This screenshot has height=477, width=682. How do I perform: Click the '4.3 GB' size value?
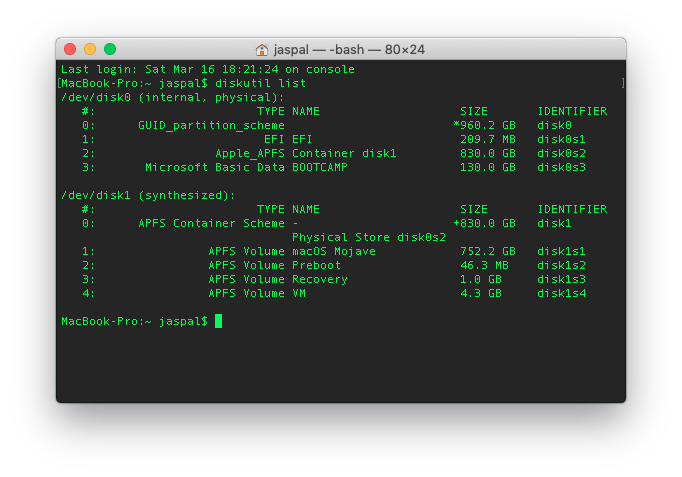pyautogui.click(x=481, y=293)
